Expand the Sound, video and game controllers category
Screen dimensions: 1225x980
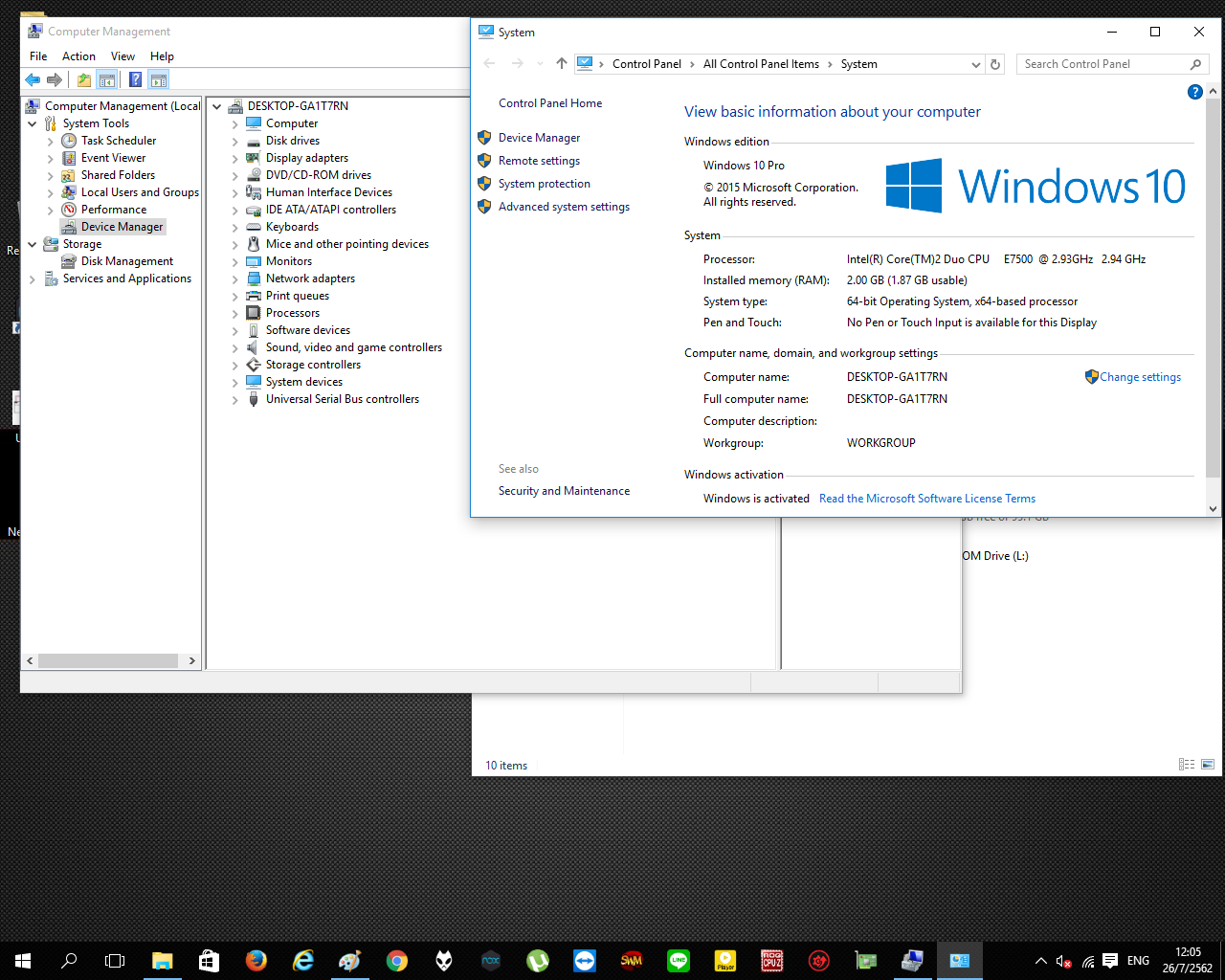click(x=235, y=347)
